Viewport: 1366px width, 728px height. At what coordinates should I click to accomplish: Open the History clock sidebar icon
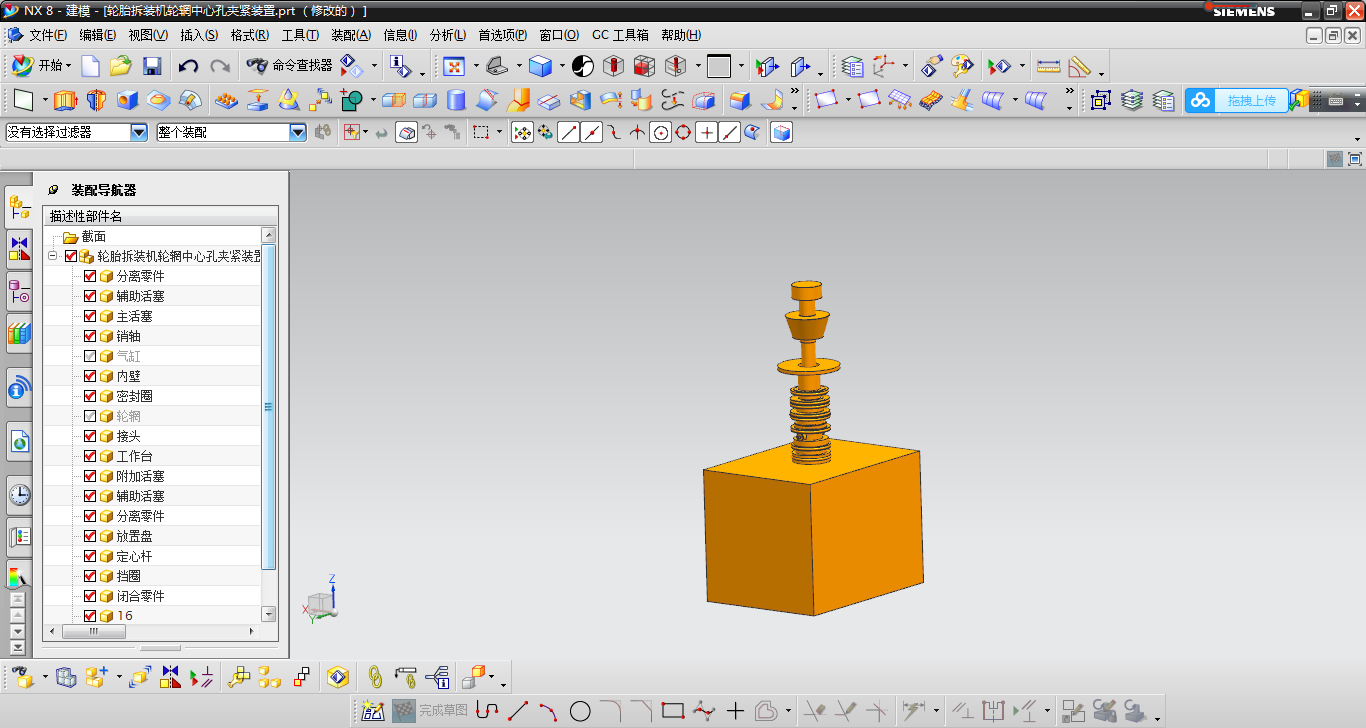click(x=19, y=494)
